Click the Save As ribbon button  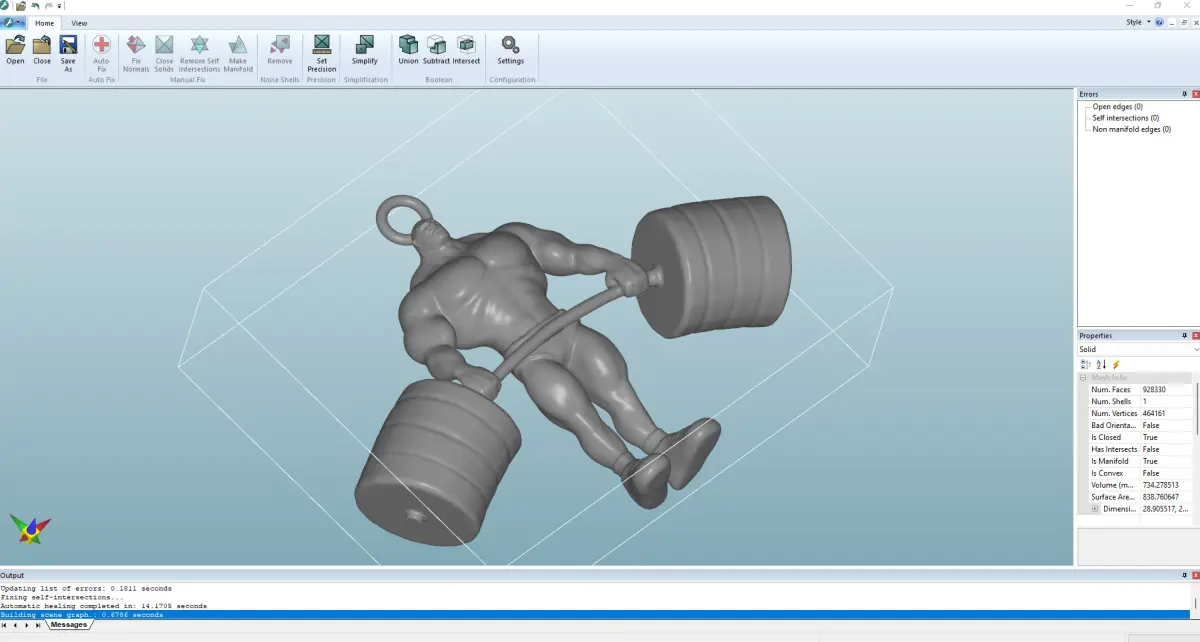[68, 53]
